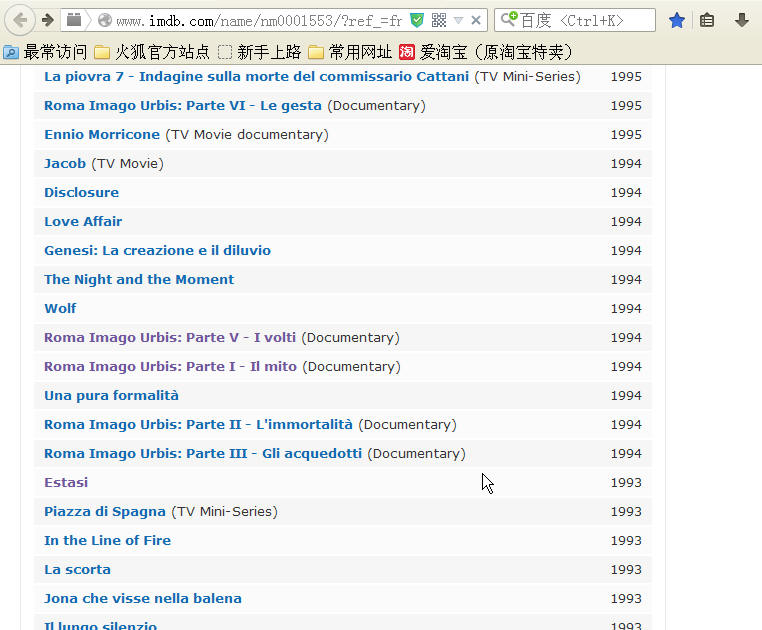
Task: Open the site identity icon beside back arrows
Action: 74,20
